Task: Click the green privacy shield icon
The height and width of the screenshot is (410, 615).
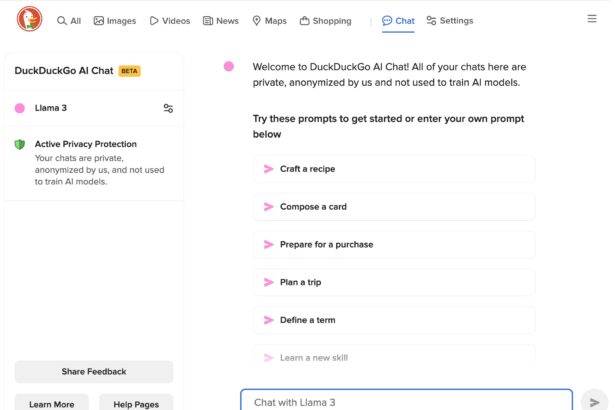Action: [20, 144]
